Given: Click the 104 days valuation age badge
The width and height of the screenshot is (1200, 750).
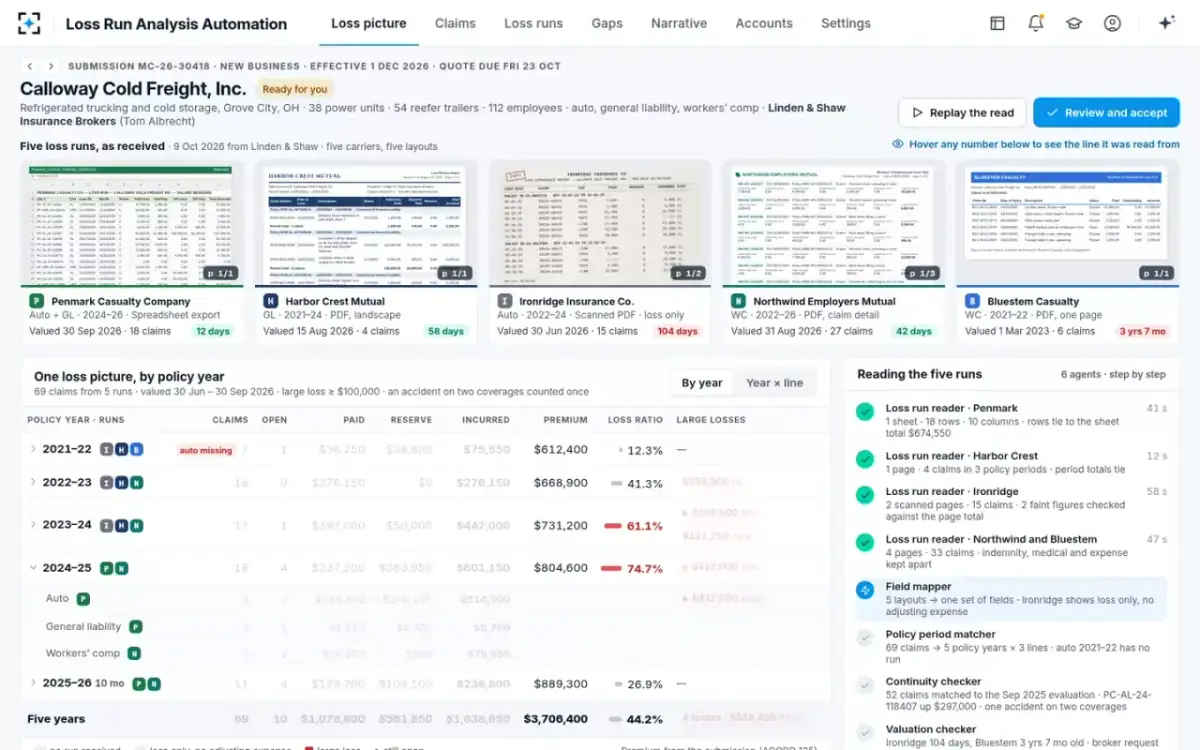Looking at the screenshot, I should pos(678,331).
